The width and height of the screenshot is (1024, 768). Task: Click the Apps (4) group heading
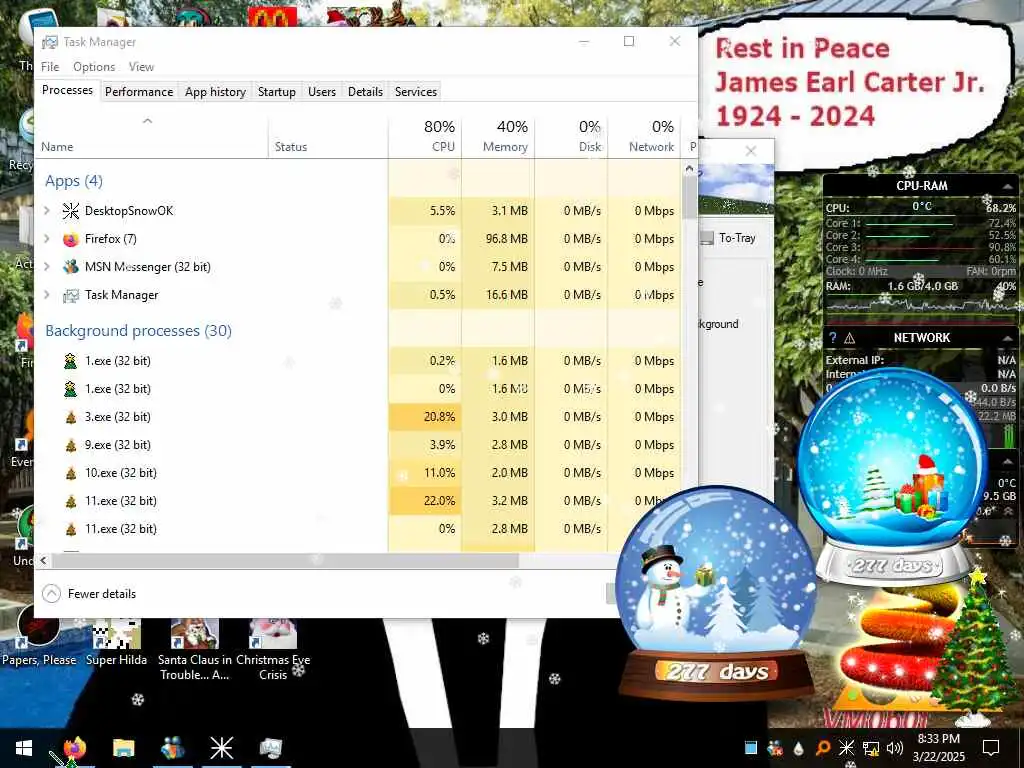tap(74, 181)
